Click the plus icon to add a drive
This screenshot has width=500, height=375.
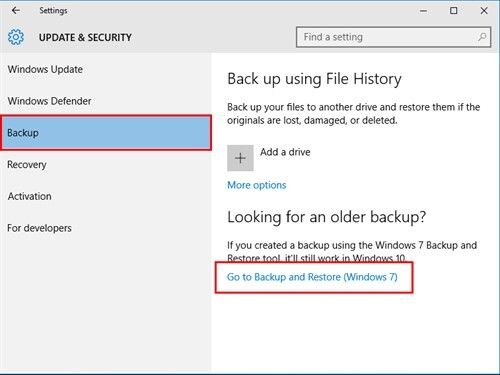click(240, 158)
